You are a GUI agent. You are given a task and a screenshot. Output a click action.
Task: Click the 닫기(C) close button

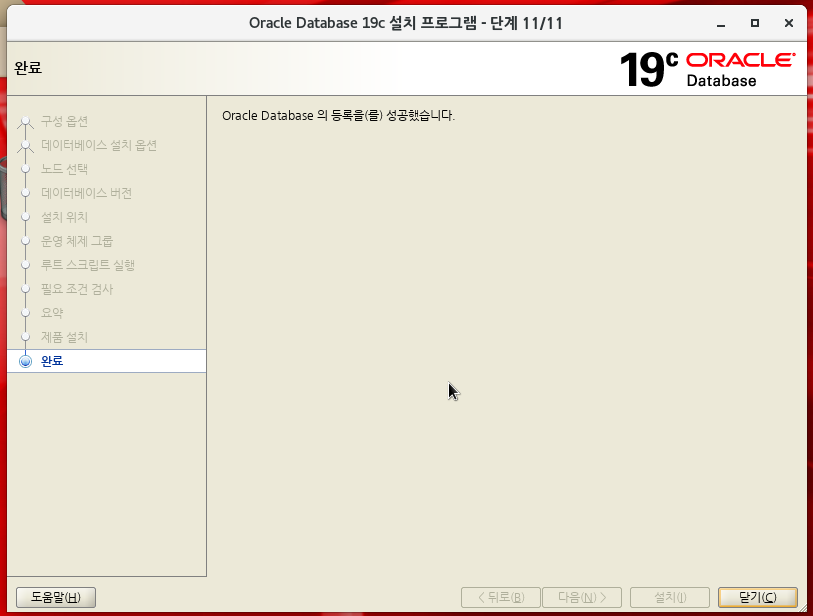tap(758, 597)
